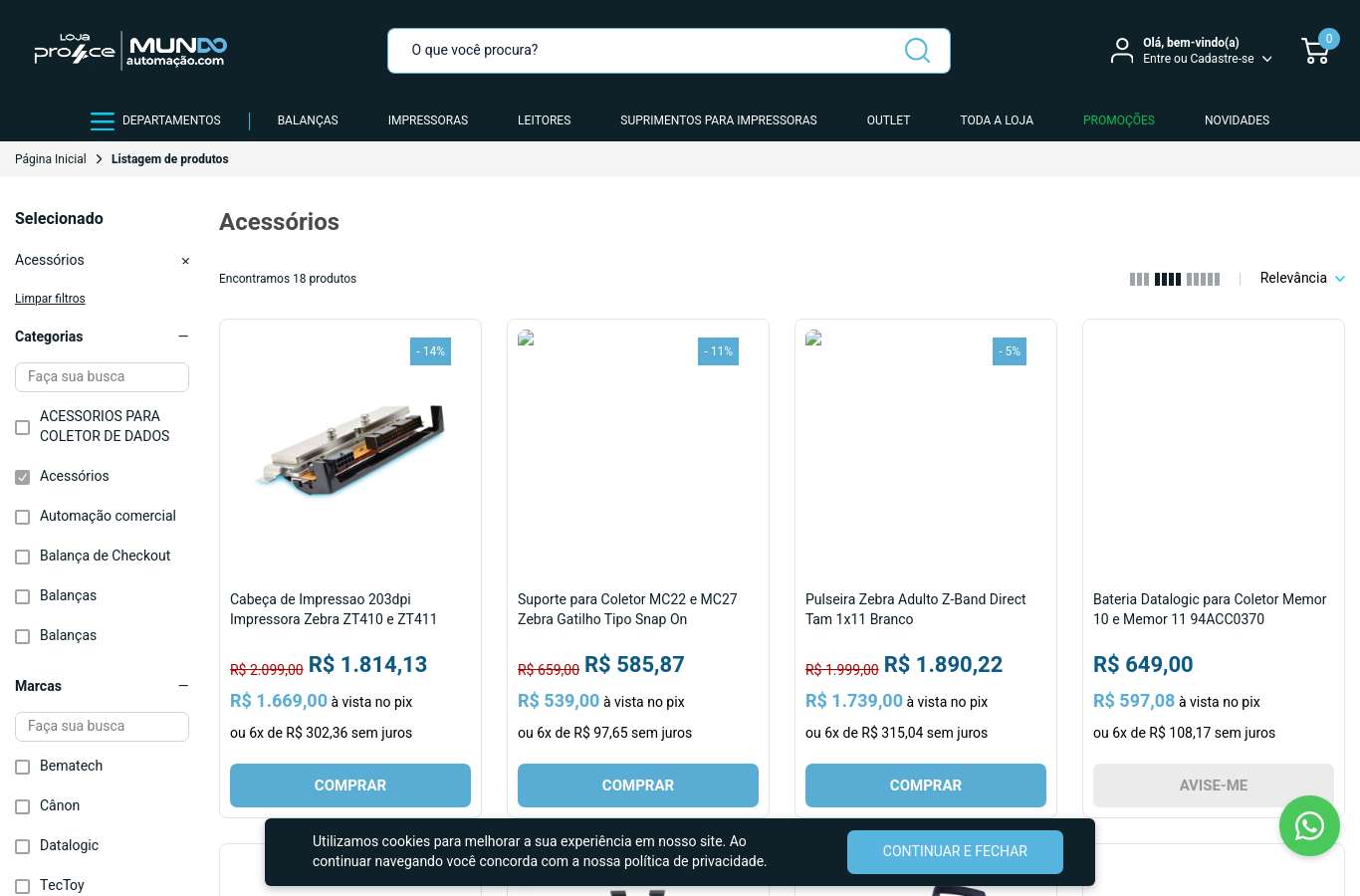Open the Promoções menu item

pyautogui.click(x=1119, y=120)
